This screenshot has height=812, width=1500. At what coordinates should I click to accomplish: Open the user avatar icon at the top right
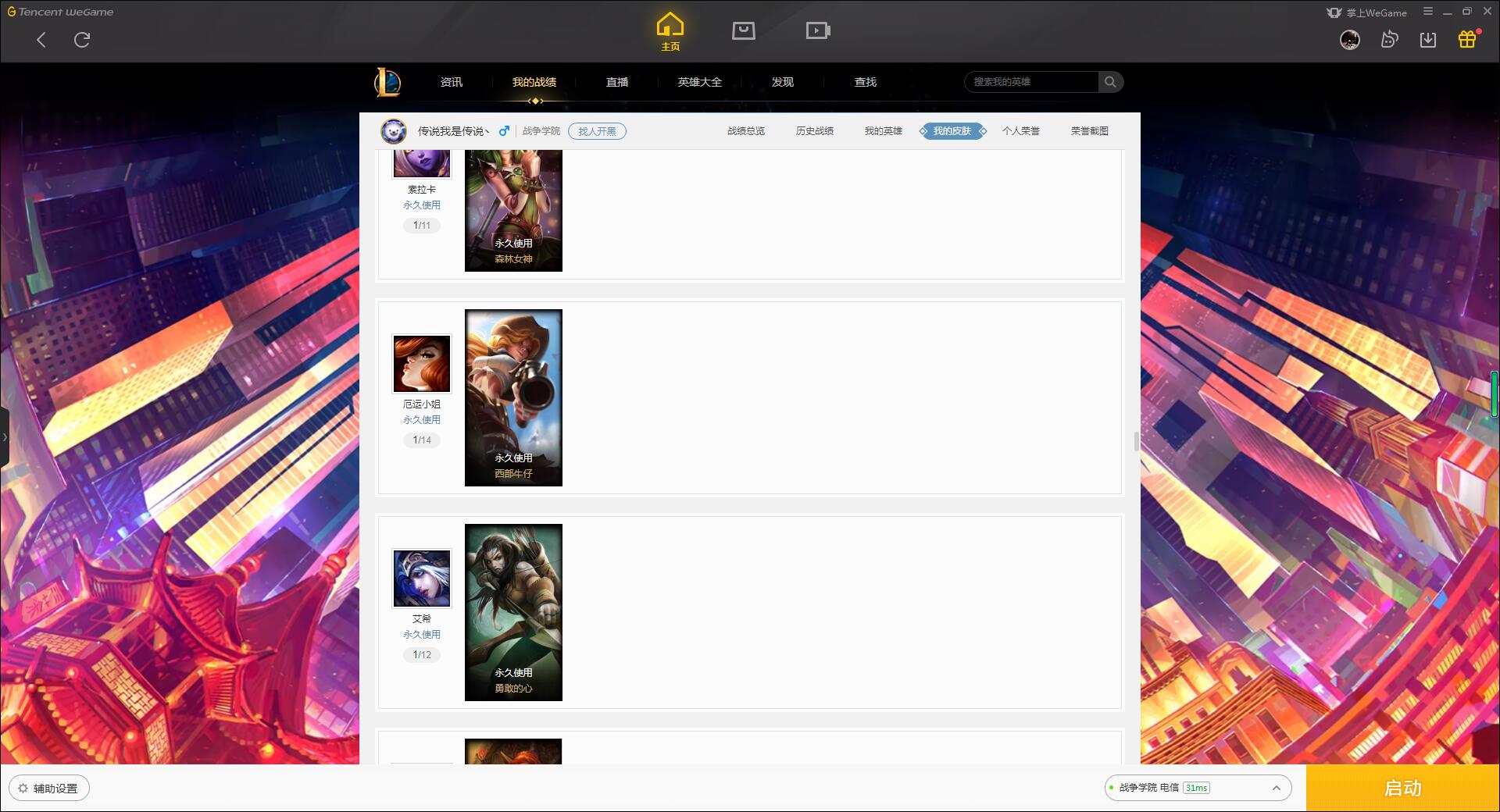coord(1350,40)
